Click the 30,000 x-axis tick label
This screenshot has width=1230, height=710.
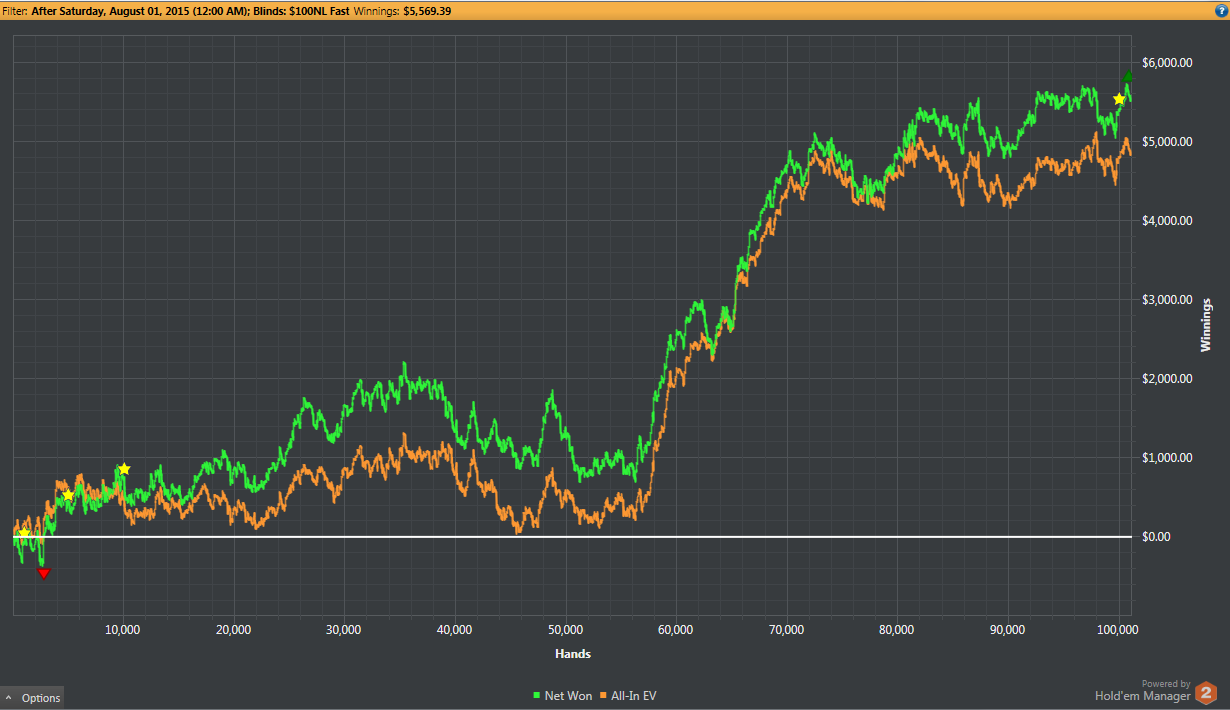[344, 630]
